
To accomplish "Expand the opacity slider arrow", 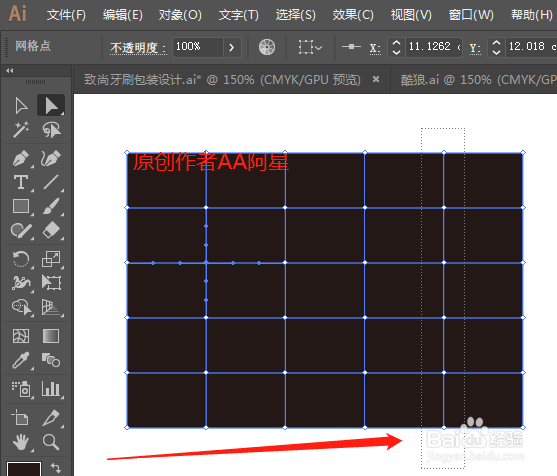I will [232, 47].
